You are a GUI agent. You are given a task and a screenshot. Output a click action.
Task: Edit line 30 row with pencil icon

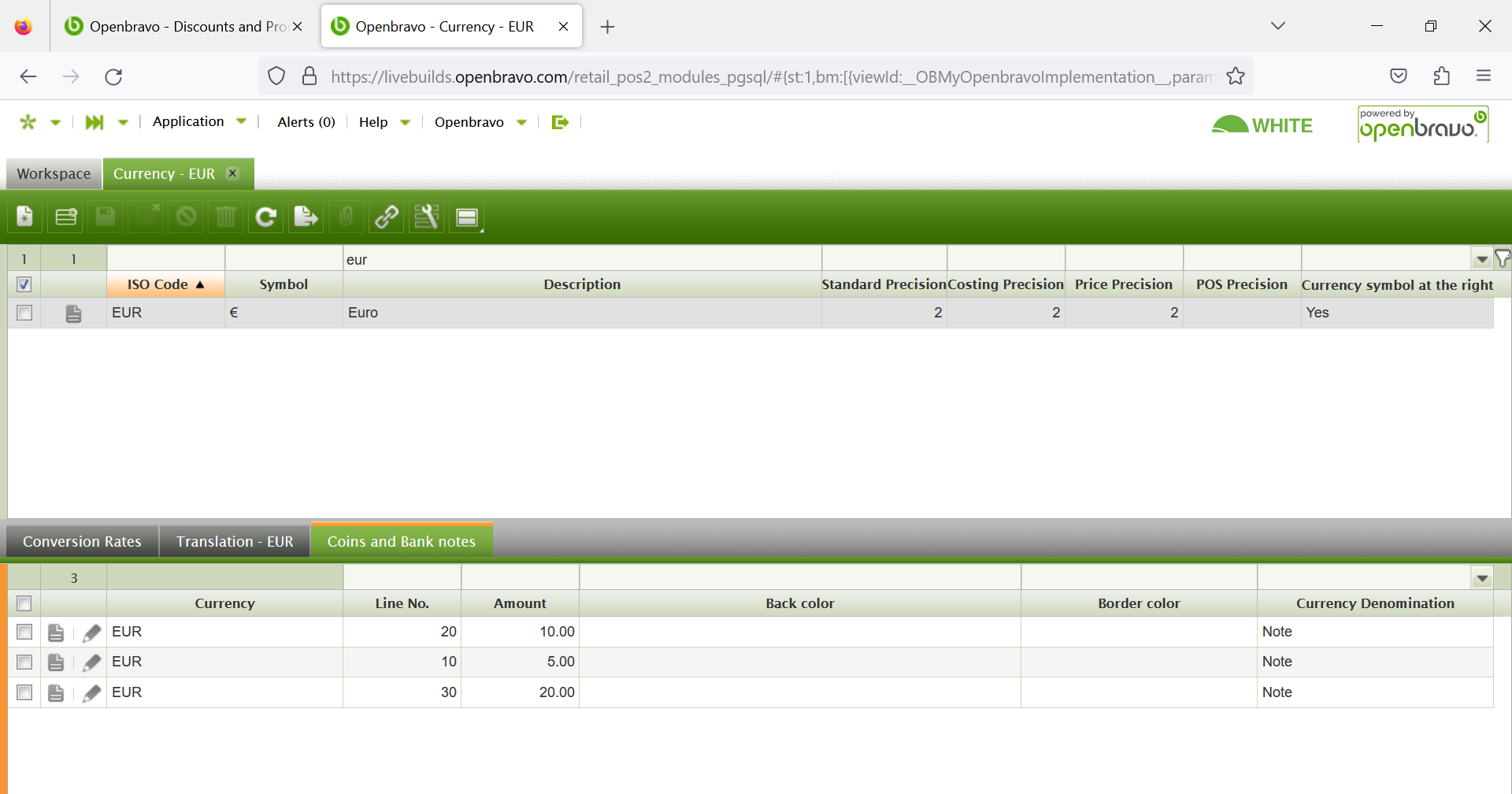[x=91, y=693]
